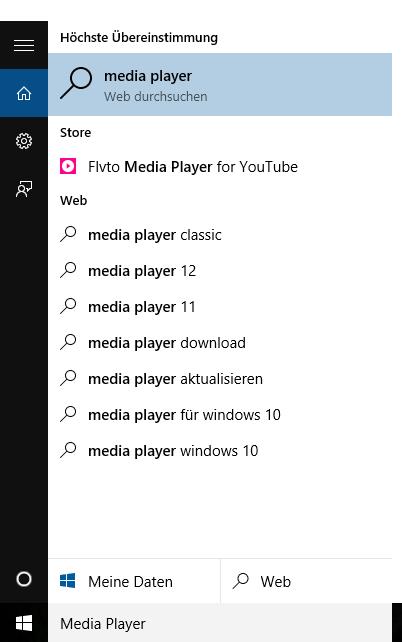Open top match media player web search
This screenshot has width=402, height=642.
tap(220, 84)
